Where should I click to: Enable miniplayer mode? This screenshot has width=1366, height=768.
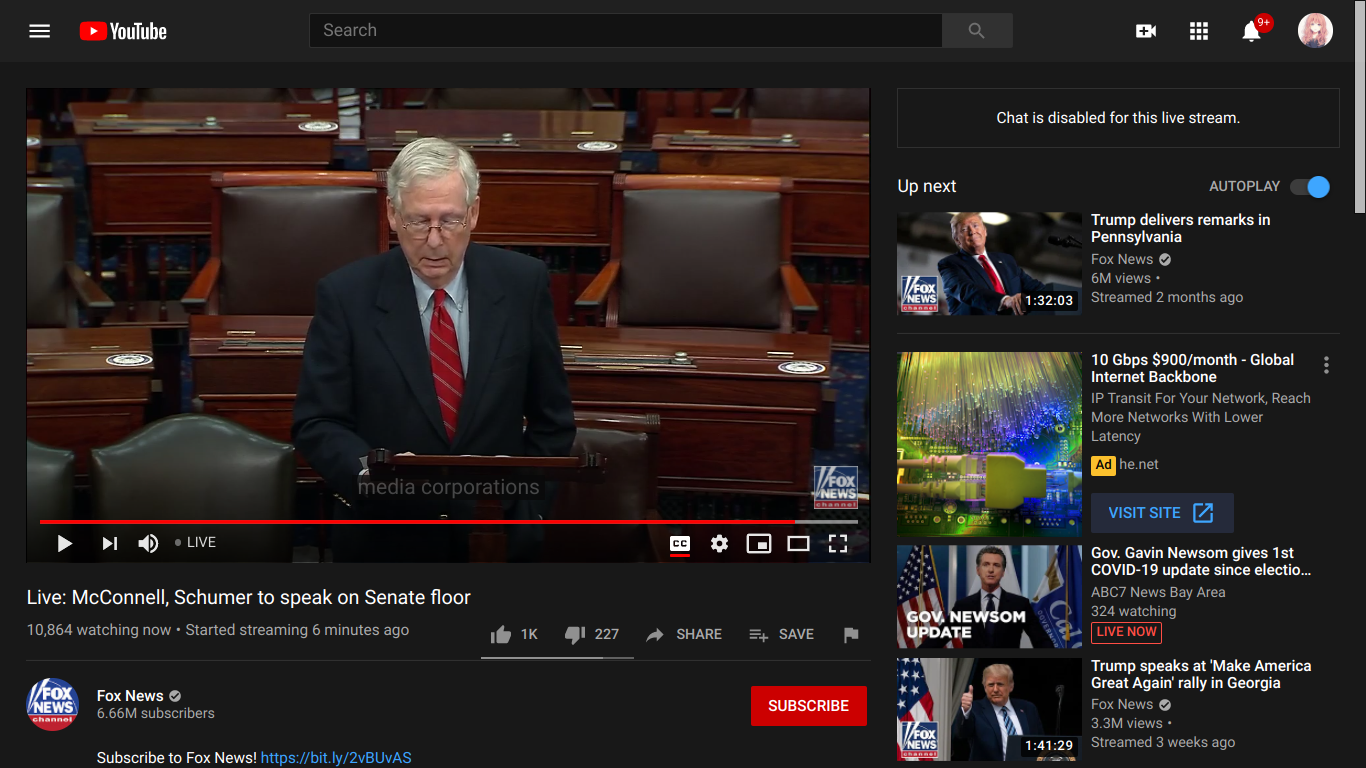point(759,544)
